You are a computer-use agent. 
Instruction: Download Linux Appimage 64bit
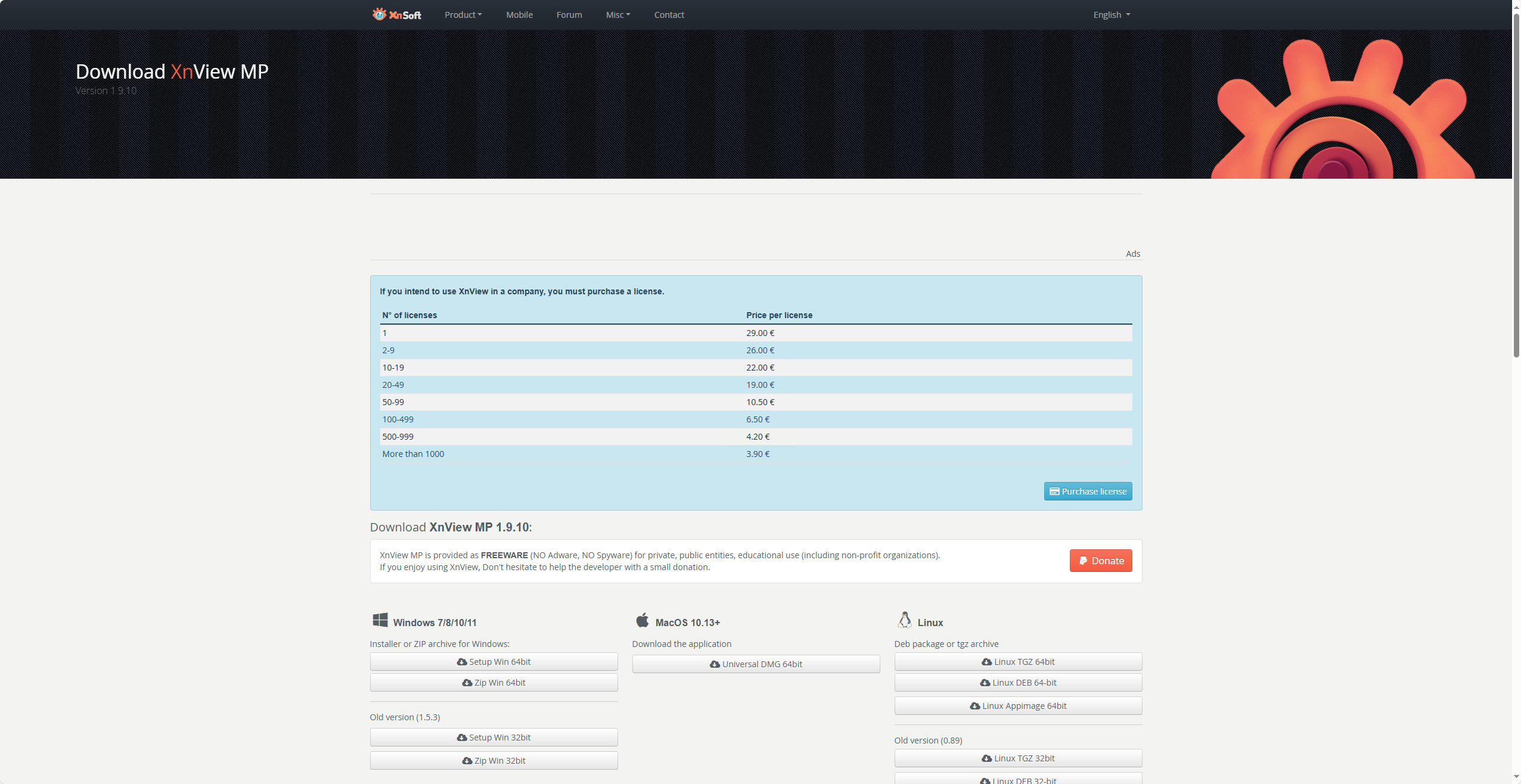[1018, 706]
